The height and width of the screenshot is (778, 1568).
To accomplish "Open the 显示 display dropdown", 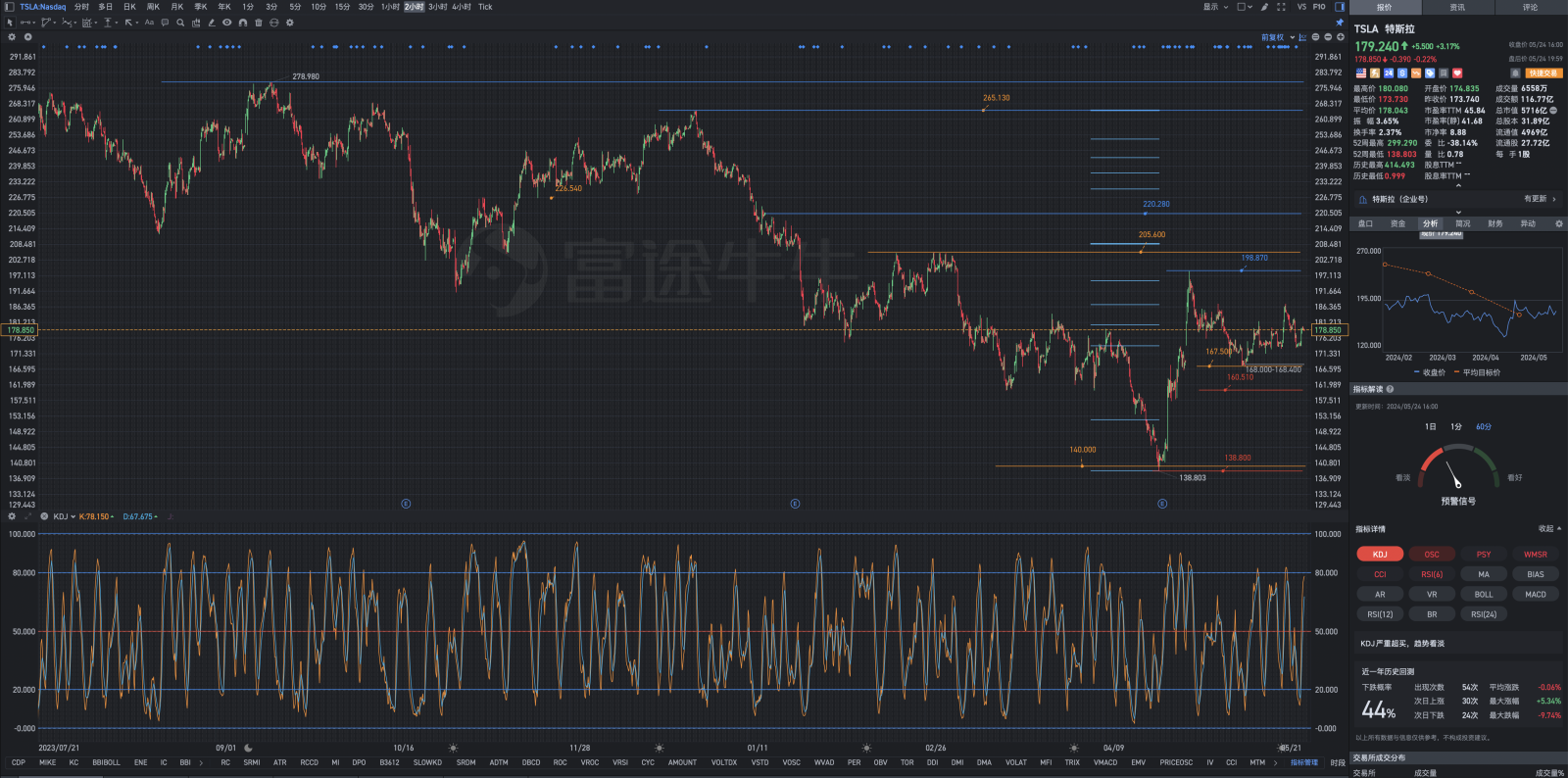I will click(1215, 7).
